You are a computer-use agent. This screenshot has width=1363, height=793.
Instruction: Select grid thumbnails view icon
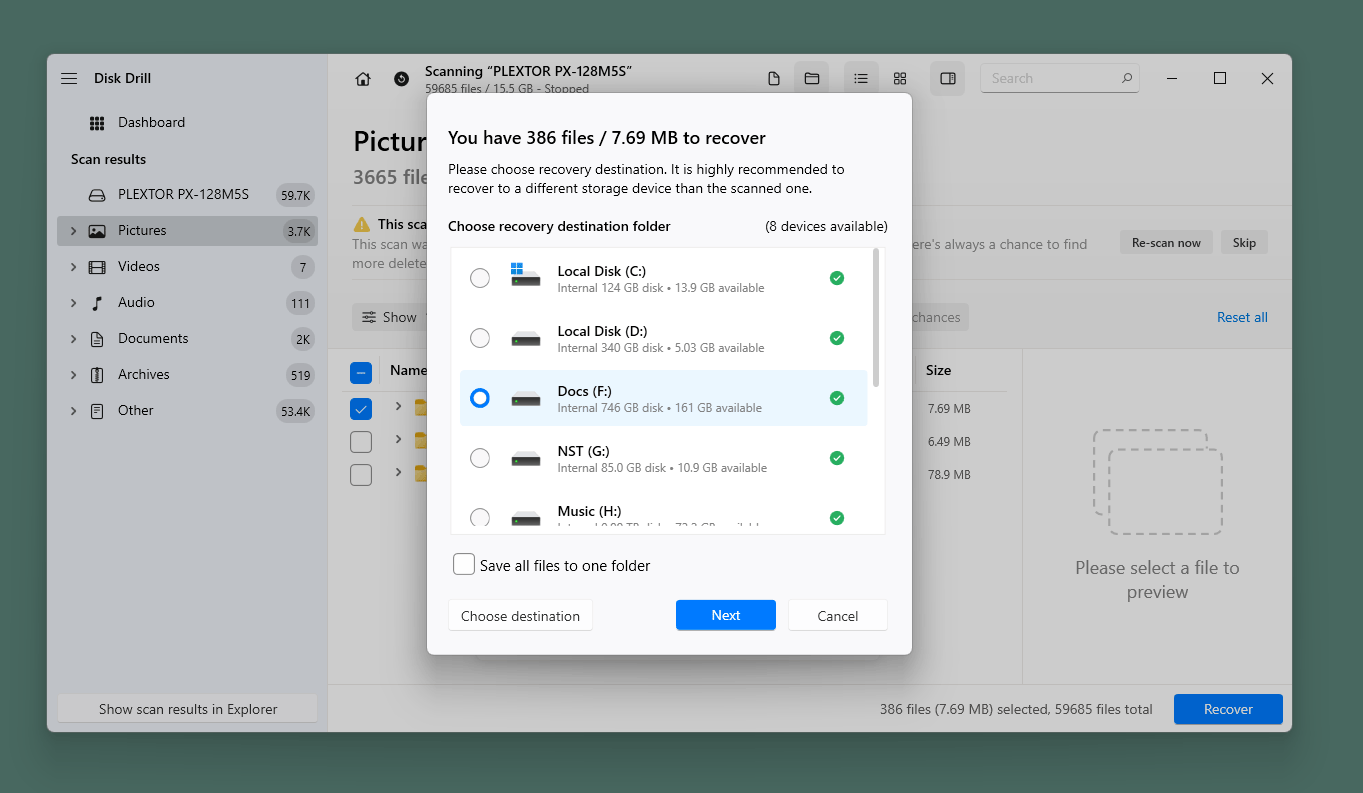click(x=900, y=79)
